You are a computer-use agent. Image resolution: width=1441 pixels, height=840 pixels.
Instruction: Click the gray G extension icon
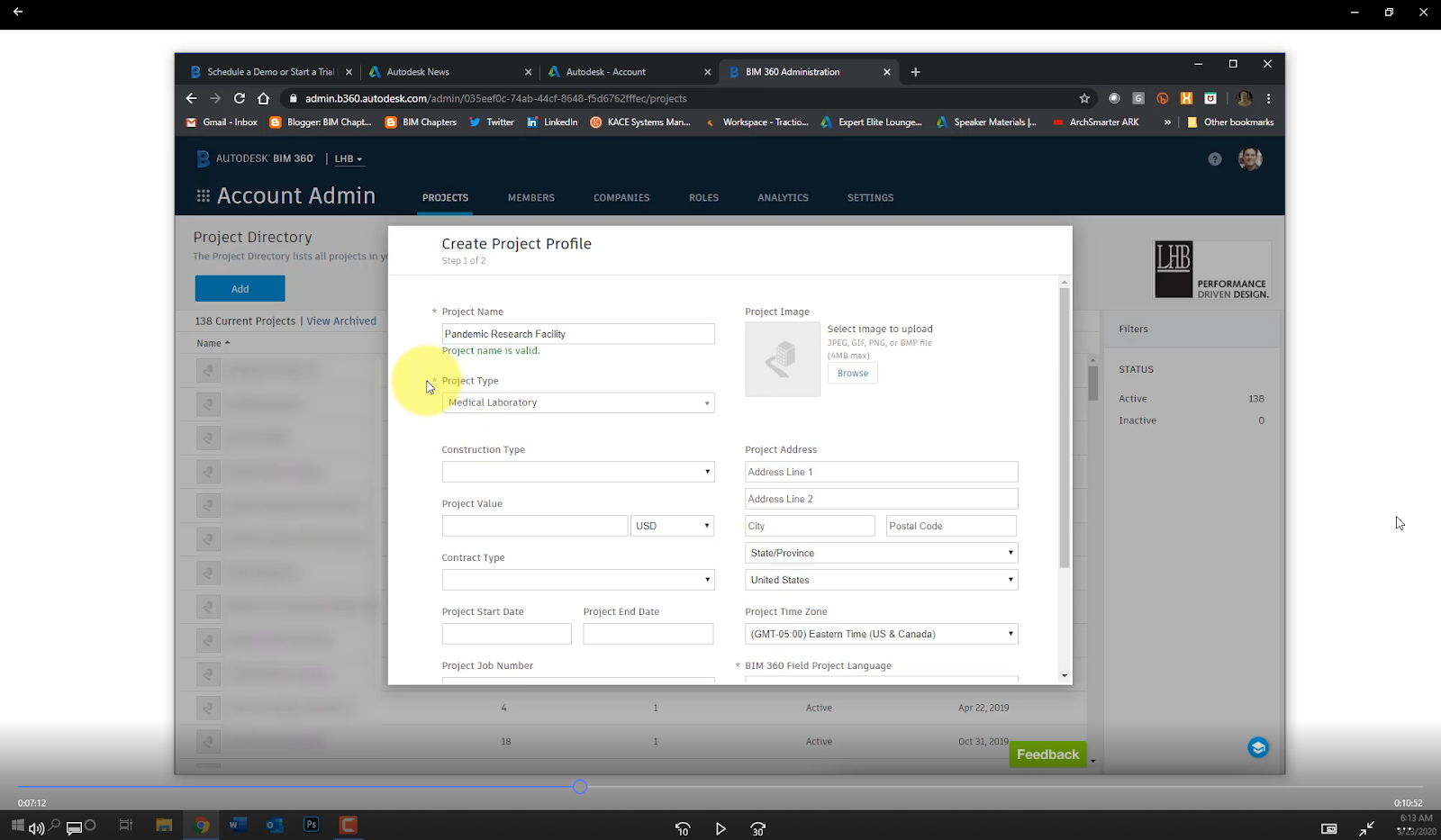click(x=1138, y=98)
